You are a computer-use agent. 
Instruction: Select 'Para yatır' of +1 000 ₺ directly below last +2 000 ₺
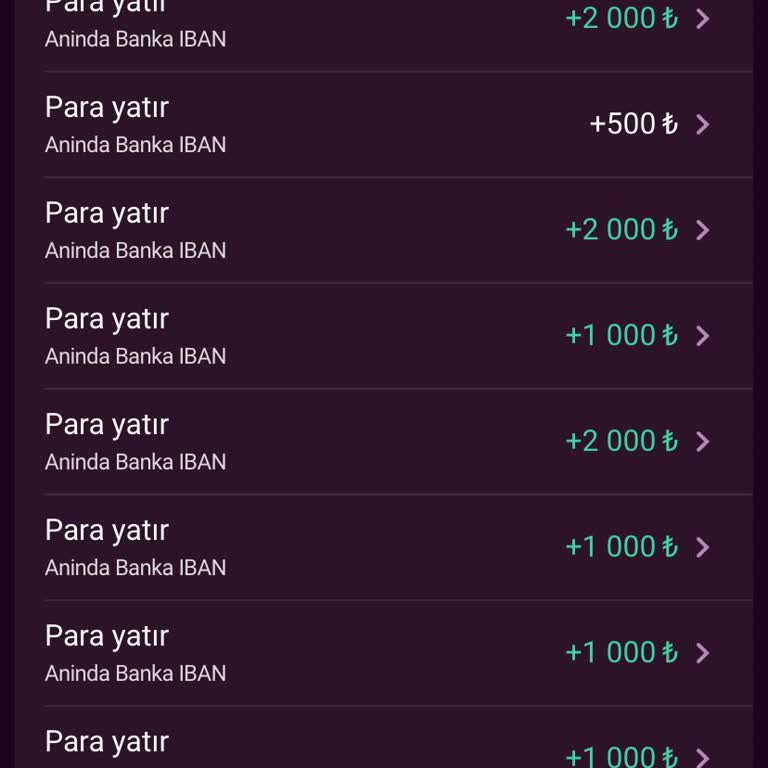(x=107, y=531)
